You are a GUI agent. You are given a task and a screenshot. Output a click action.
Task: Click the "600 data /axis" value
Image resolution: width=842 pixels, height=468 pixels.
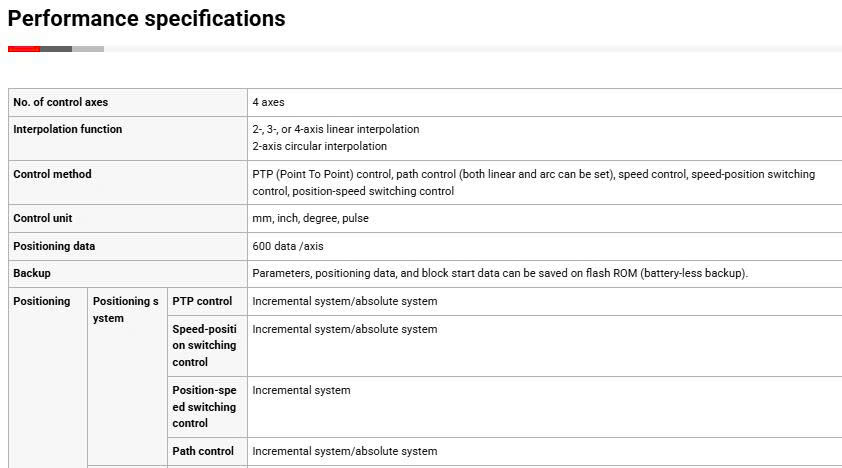[x=287, y=246]
